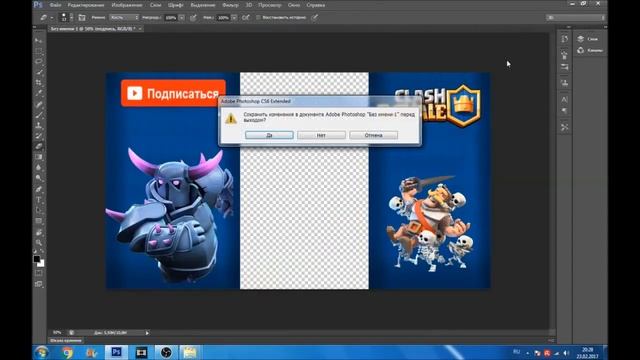Toggle pressure-for-opacity icon in options bar
640x360 pixels.
[x=193, y=18]
